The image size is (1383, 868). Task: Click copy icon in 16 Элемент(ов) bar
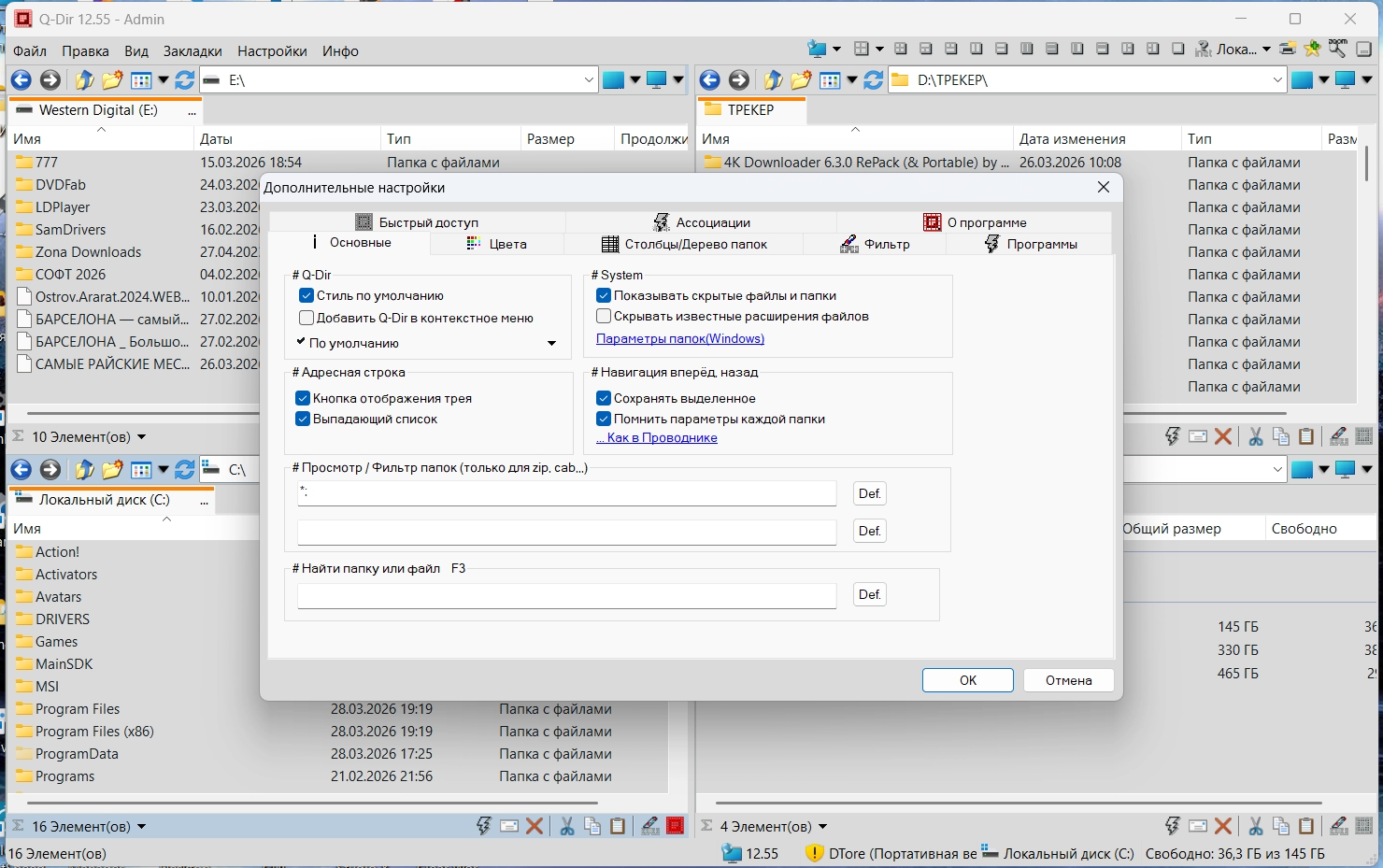592,826
